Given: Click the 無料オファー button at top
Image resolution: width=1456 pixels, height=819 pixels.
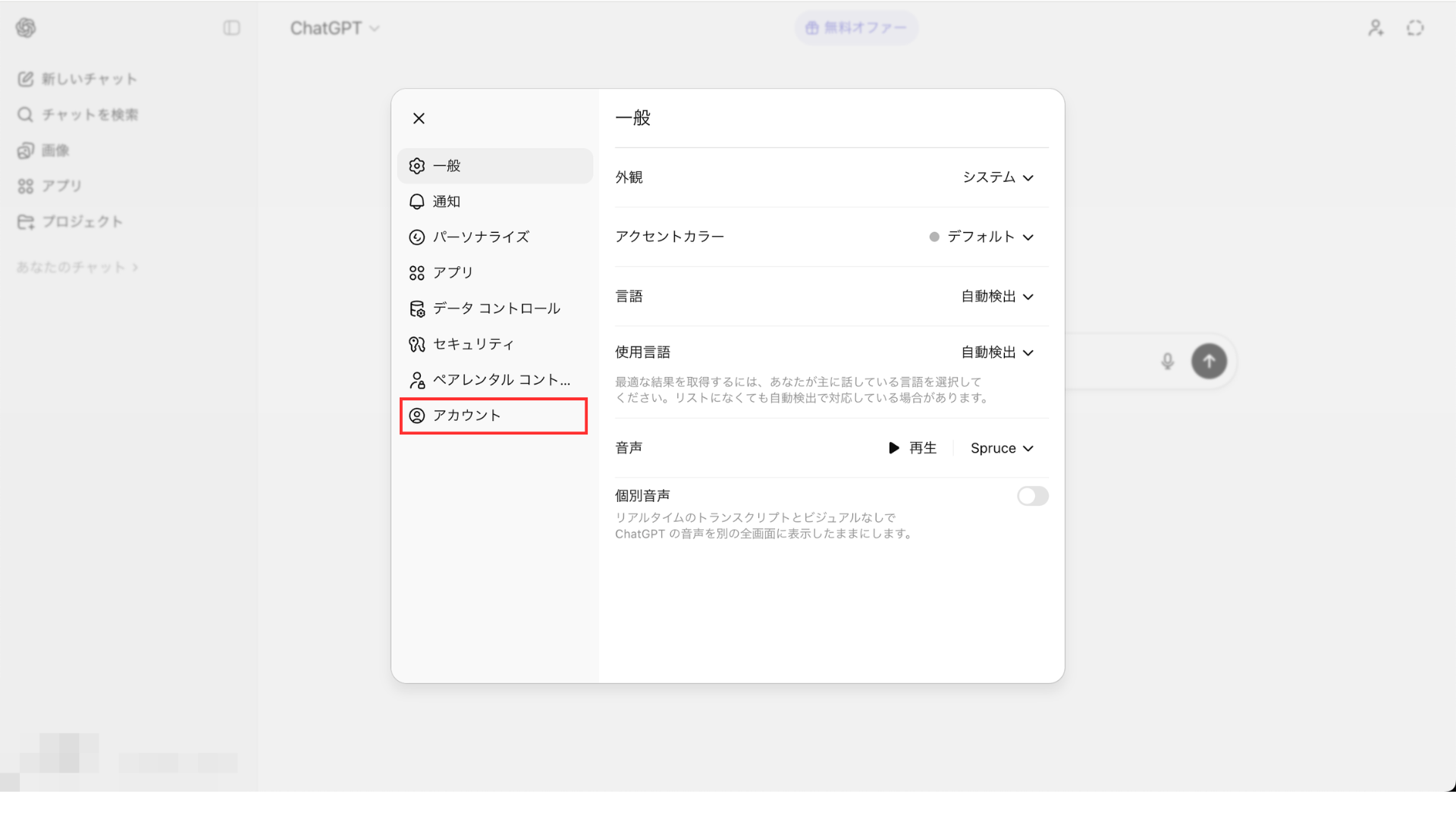Looking at the screenshot, I should point(856,28).
